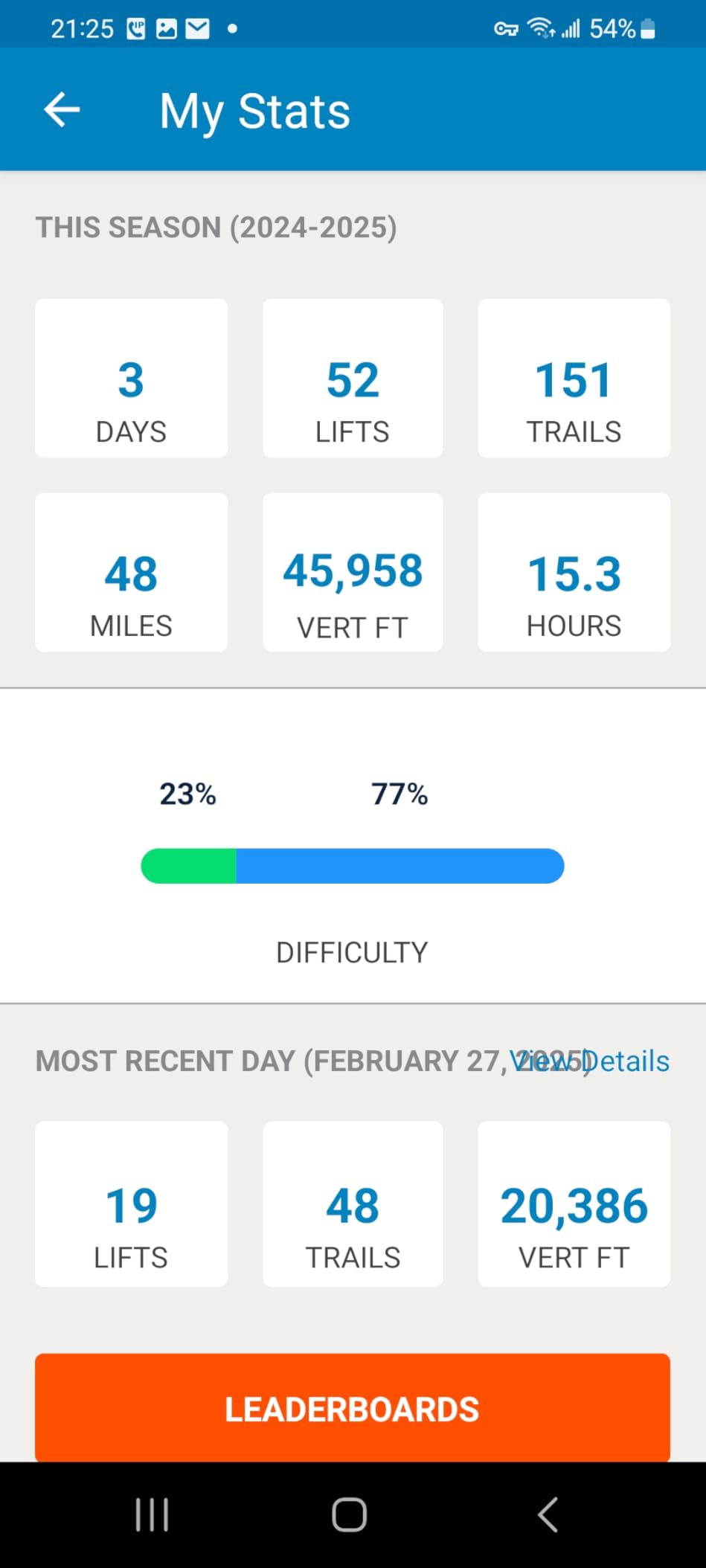
Task: Open Android recent apps button
Action: click(x=152, y=1514)
